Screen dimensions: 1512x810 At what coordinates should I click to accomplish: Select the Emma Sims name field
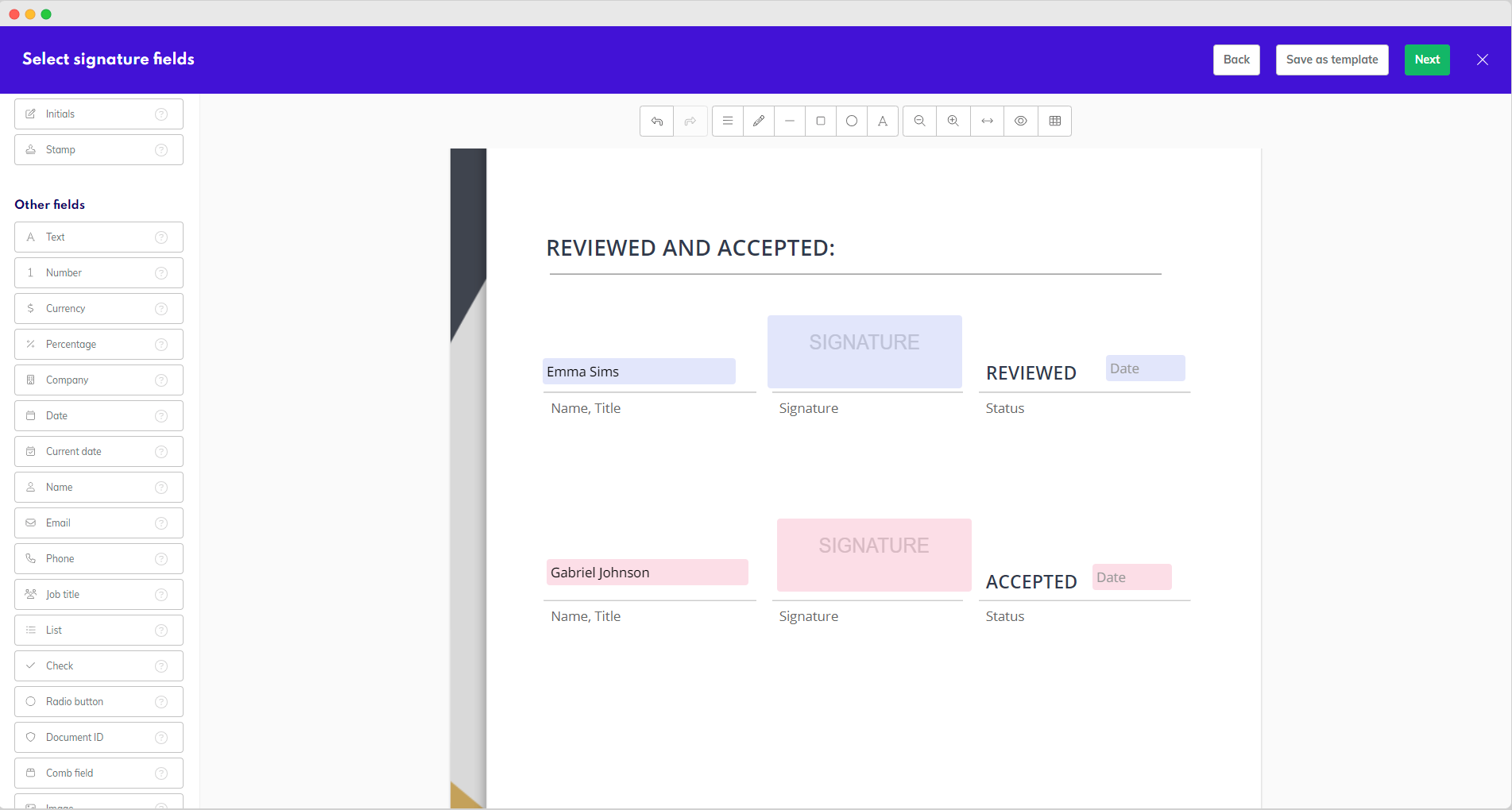[639, 372]
